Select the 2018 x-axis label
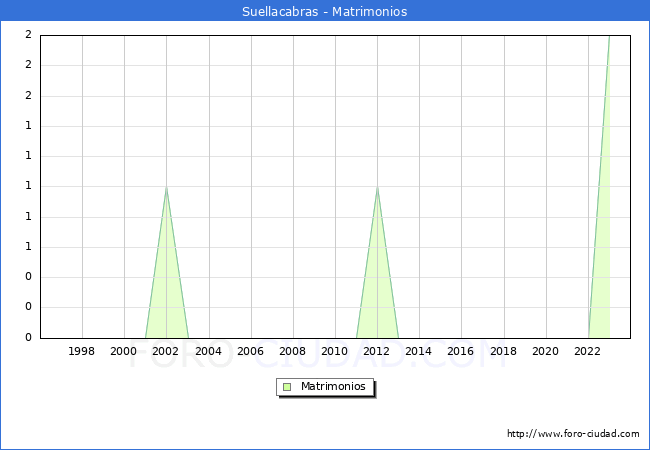 coord(503,351)
